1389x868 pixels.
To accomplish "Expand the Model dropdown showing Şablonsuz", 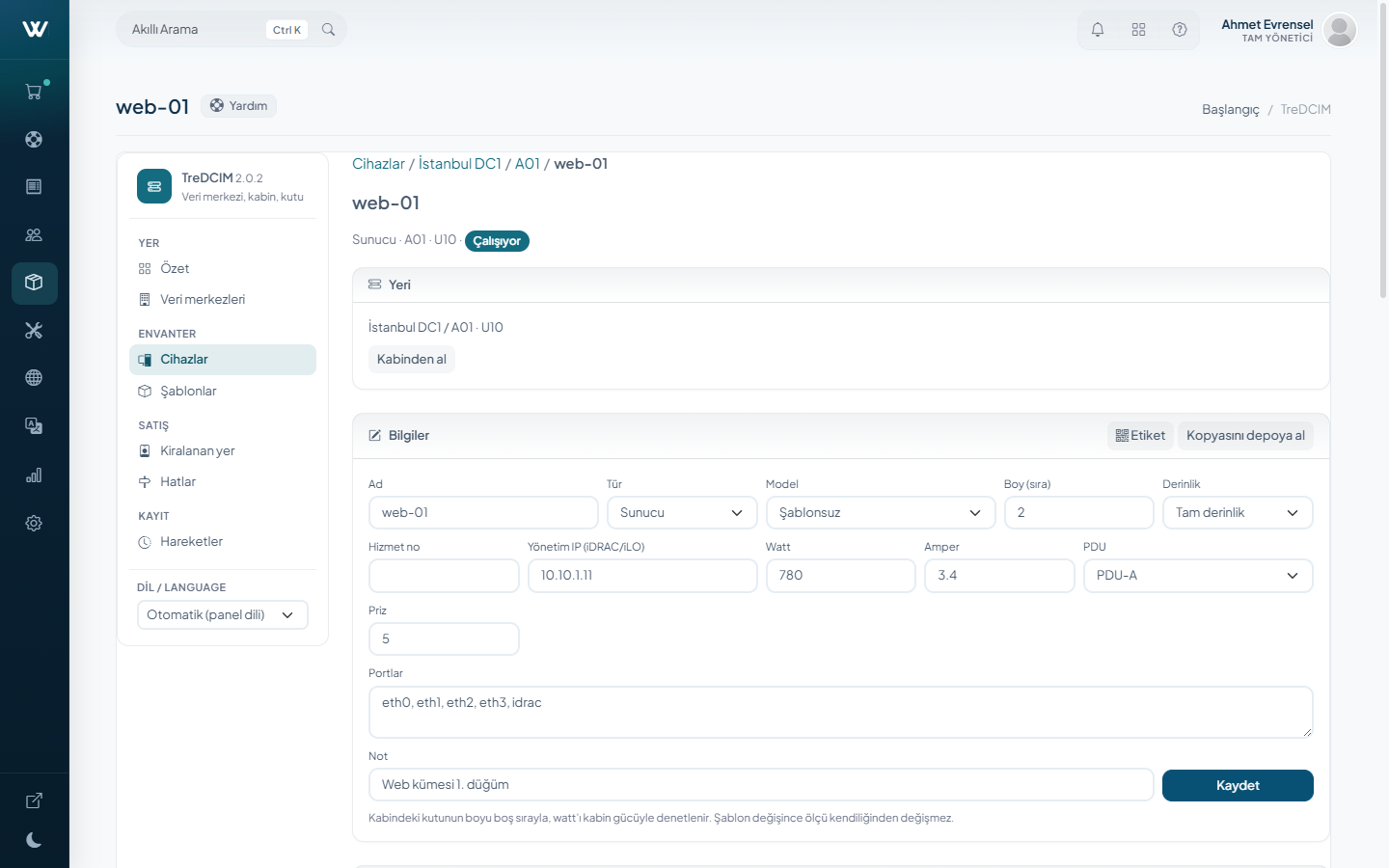I will point(881,513).
